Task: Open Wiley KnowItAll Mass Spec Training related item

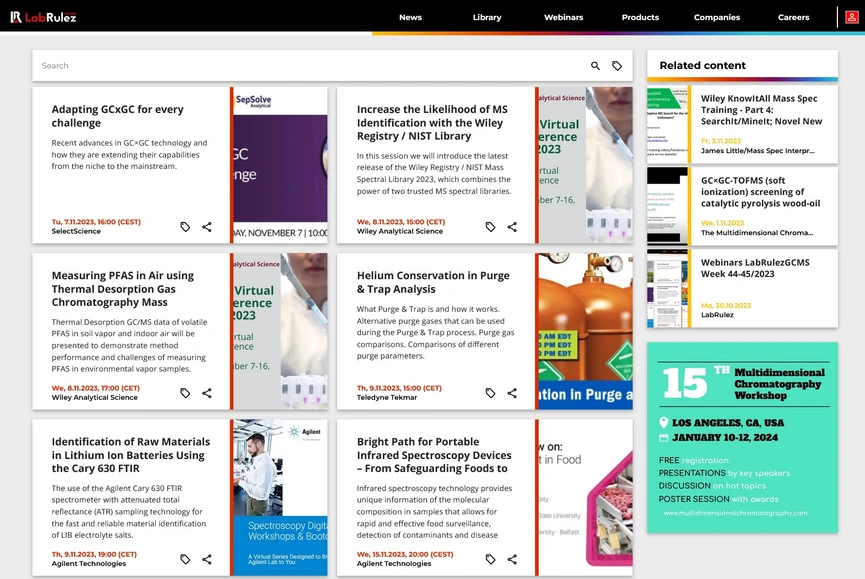Action: pyautogui.click(x=761, y=110)
